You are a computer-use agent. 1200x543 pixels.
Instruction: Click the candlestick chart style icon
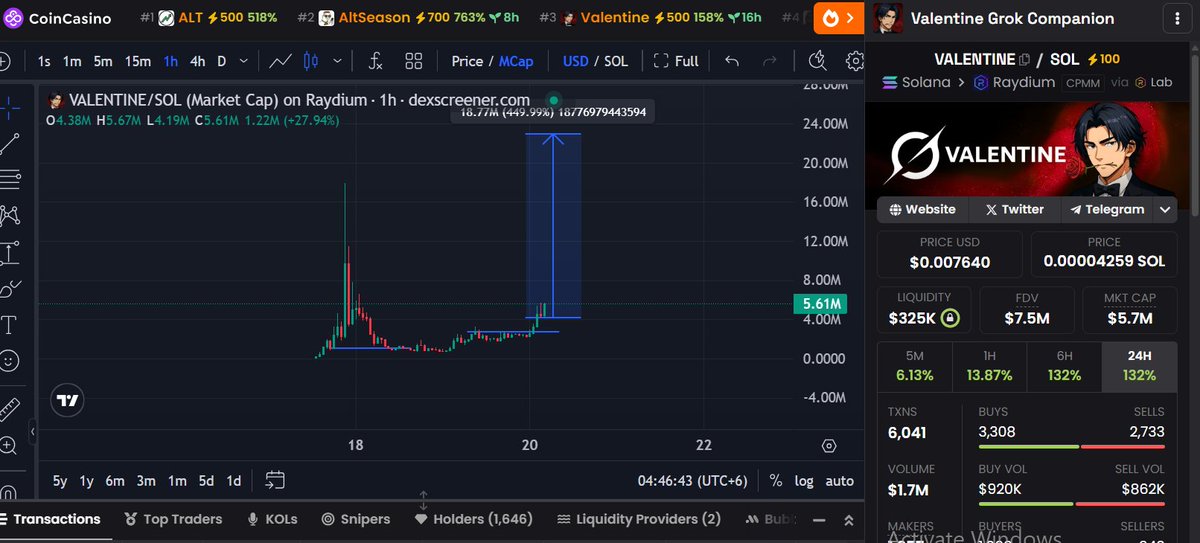click(310, 61)
